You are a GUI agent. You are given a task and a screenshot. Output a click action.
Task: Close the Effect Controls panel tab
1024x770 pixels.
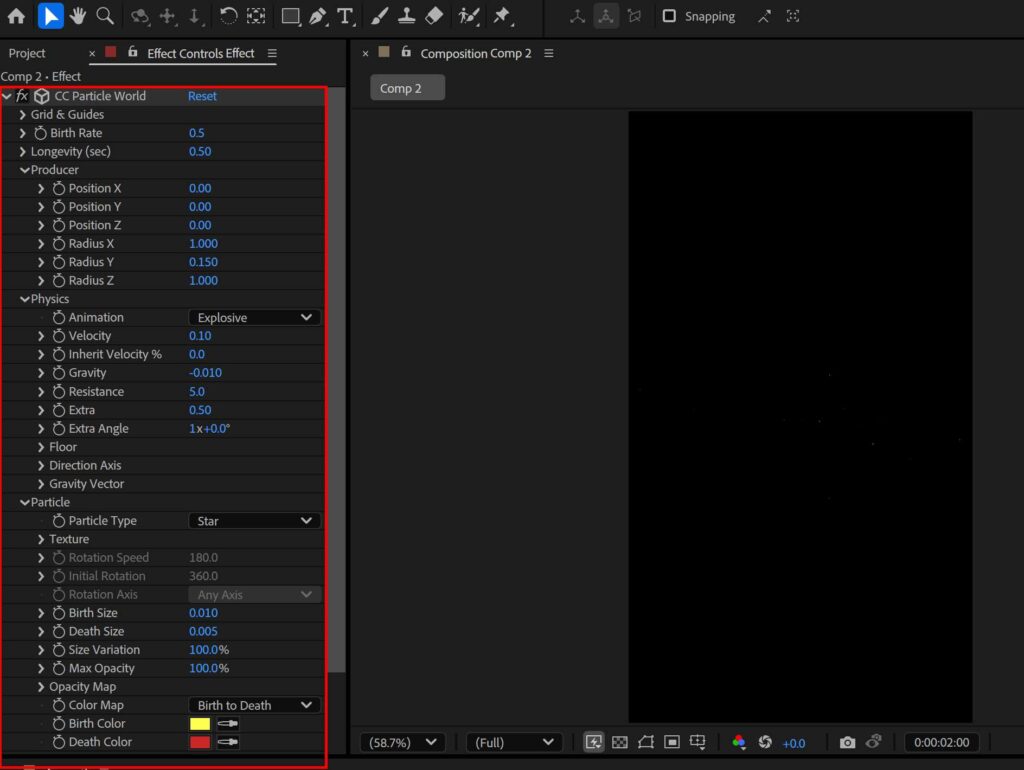92,54
